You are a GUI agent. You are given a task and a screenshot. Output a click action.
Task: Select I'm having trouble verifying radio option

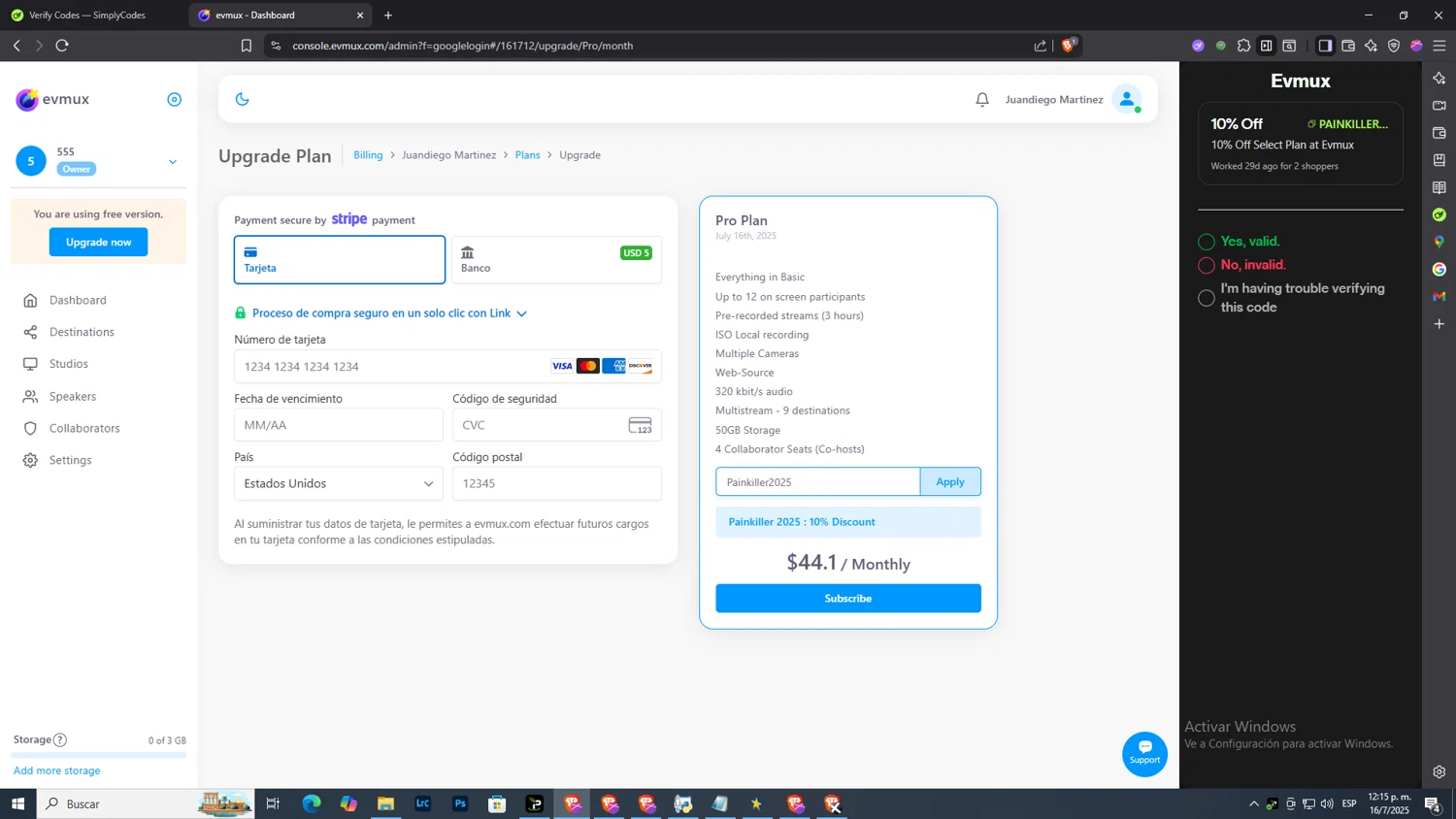point(1207,298)
